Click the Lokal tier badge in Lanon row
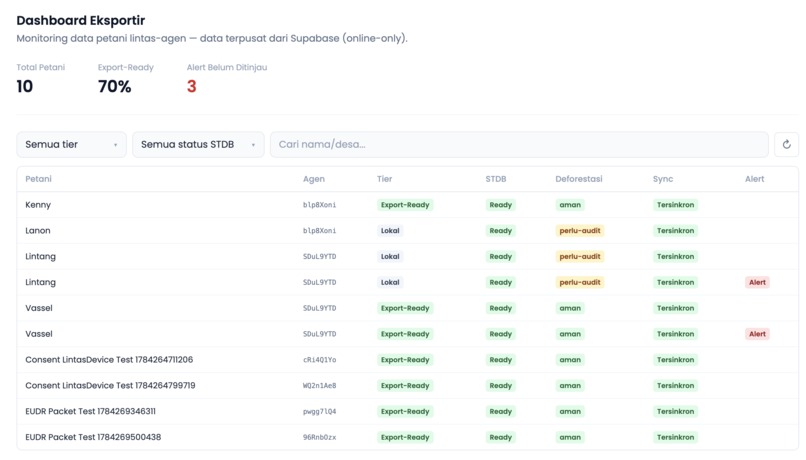This screenshot has width=806, height=460. point(390,230)
